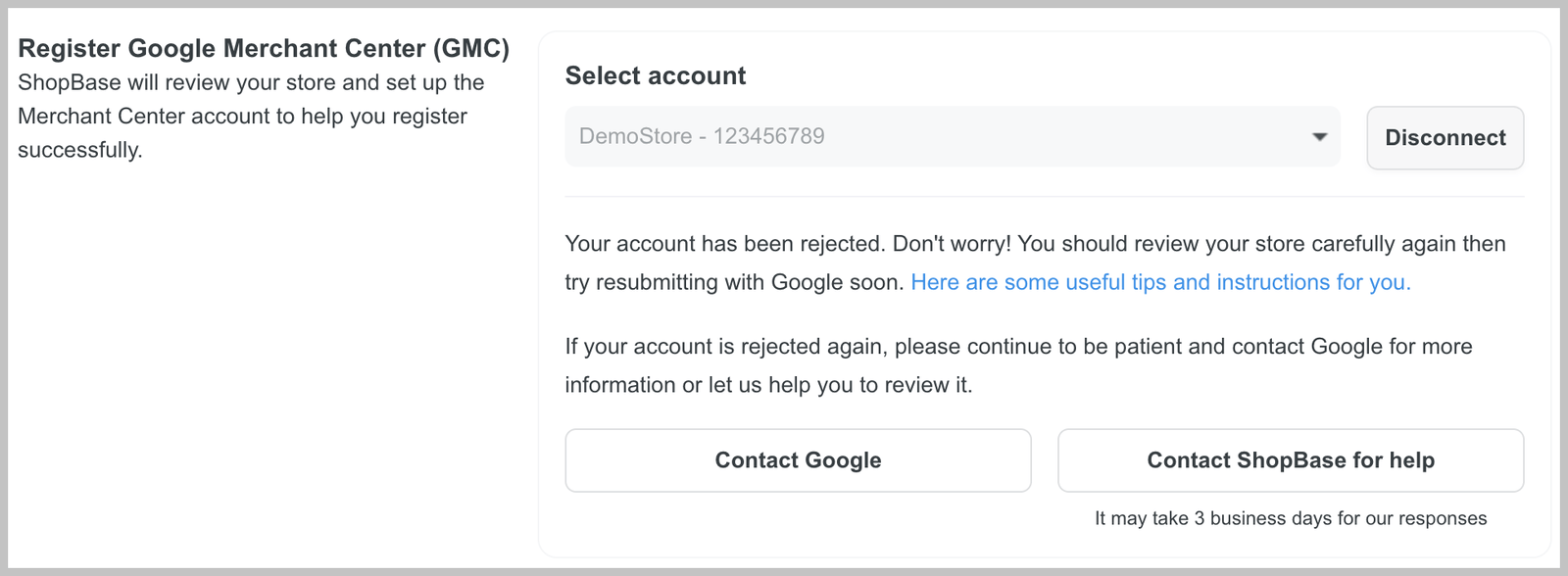The width and height of the screenshot is (1568, 576).
Task: Click the divider line below account selector
Action: pos(1044,197)
